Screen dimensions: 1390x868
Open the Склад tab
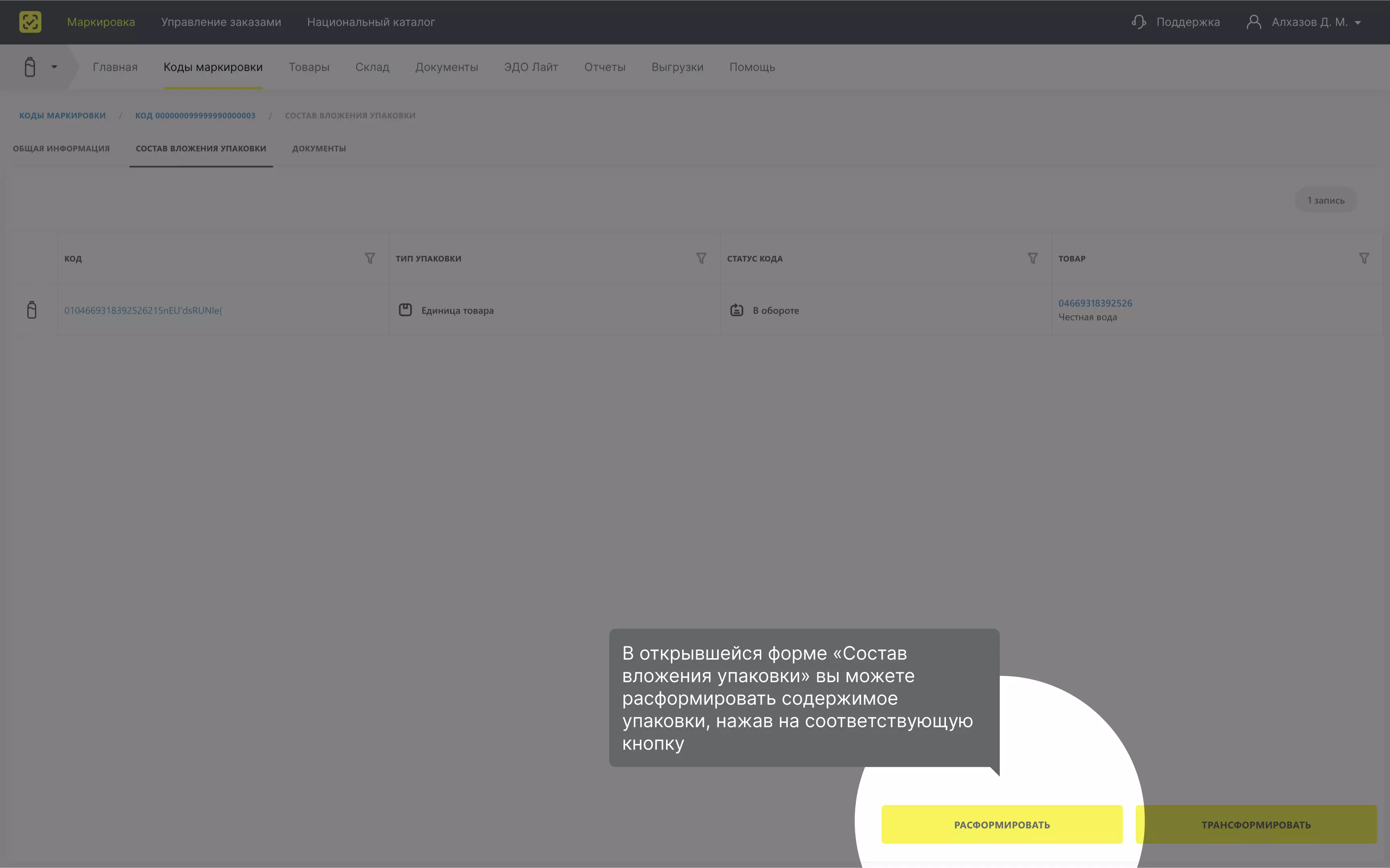[x=372, y=67]
